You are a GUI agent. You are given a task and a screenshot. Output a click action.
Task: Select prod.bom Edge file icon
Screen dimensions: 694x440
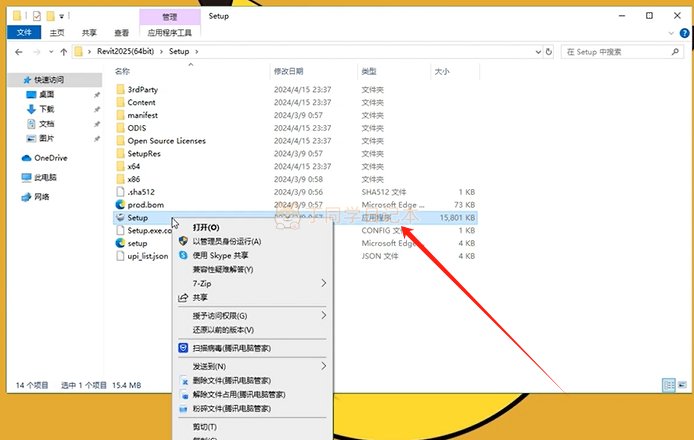click(120, 205)
